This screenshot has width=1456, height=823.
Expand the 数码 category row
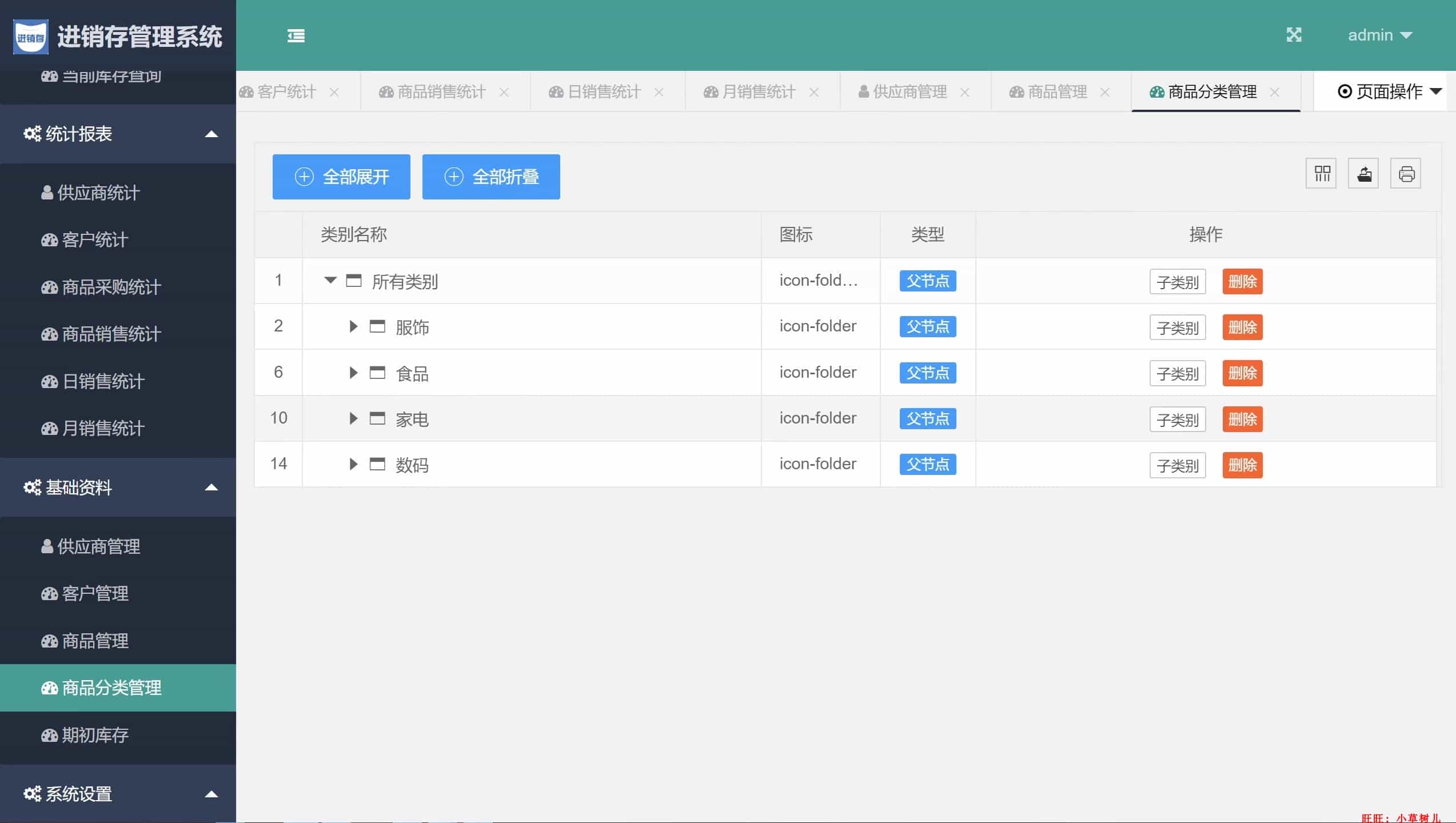(353, 464)
